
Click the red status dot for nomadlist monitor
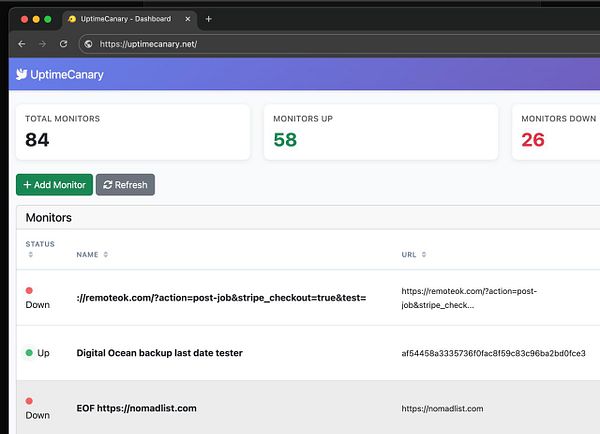click(29, 401)
